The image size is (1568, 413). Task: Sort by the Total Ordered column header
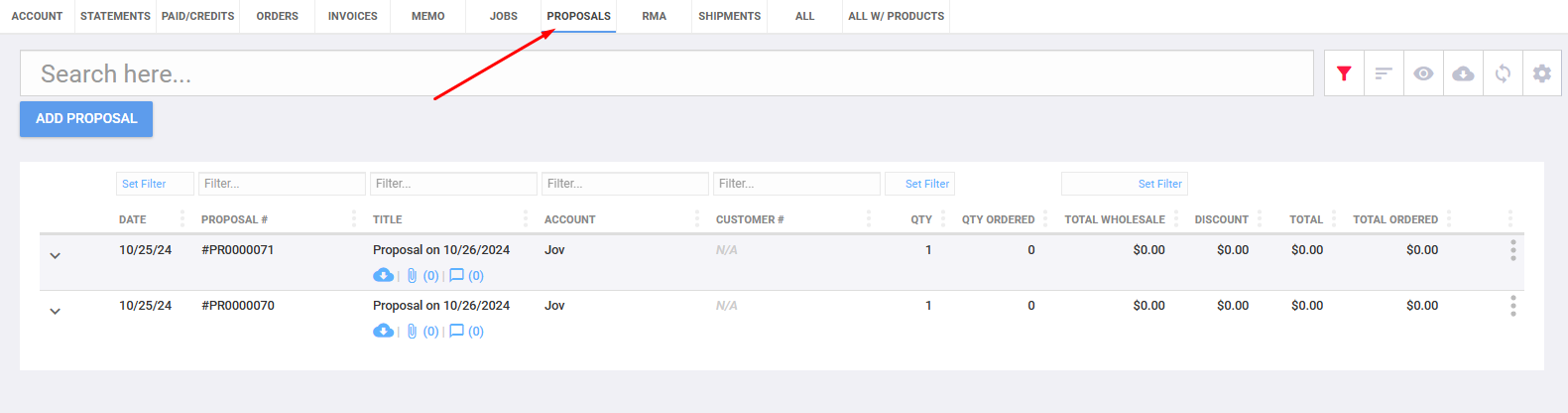pyautogui.click(x=1395, y=219)
